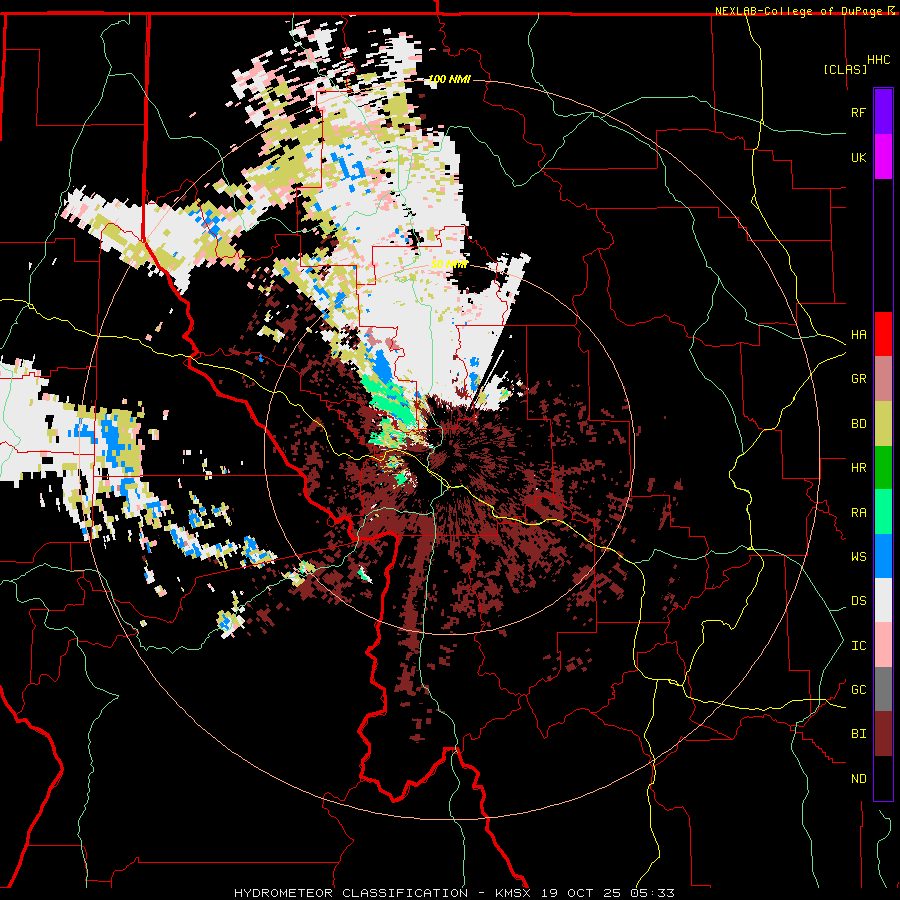Viewport: 900px width, 900px height.
Task: Click the HR legend label
Action: (858, 468)
